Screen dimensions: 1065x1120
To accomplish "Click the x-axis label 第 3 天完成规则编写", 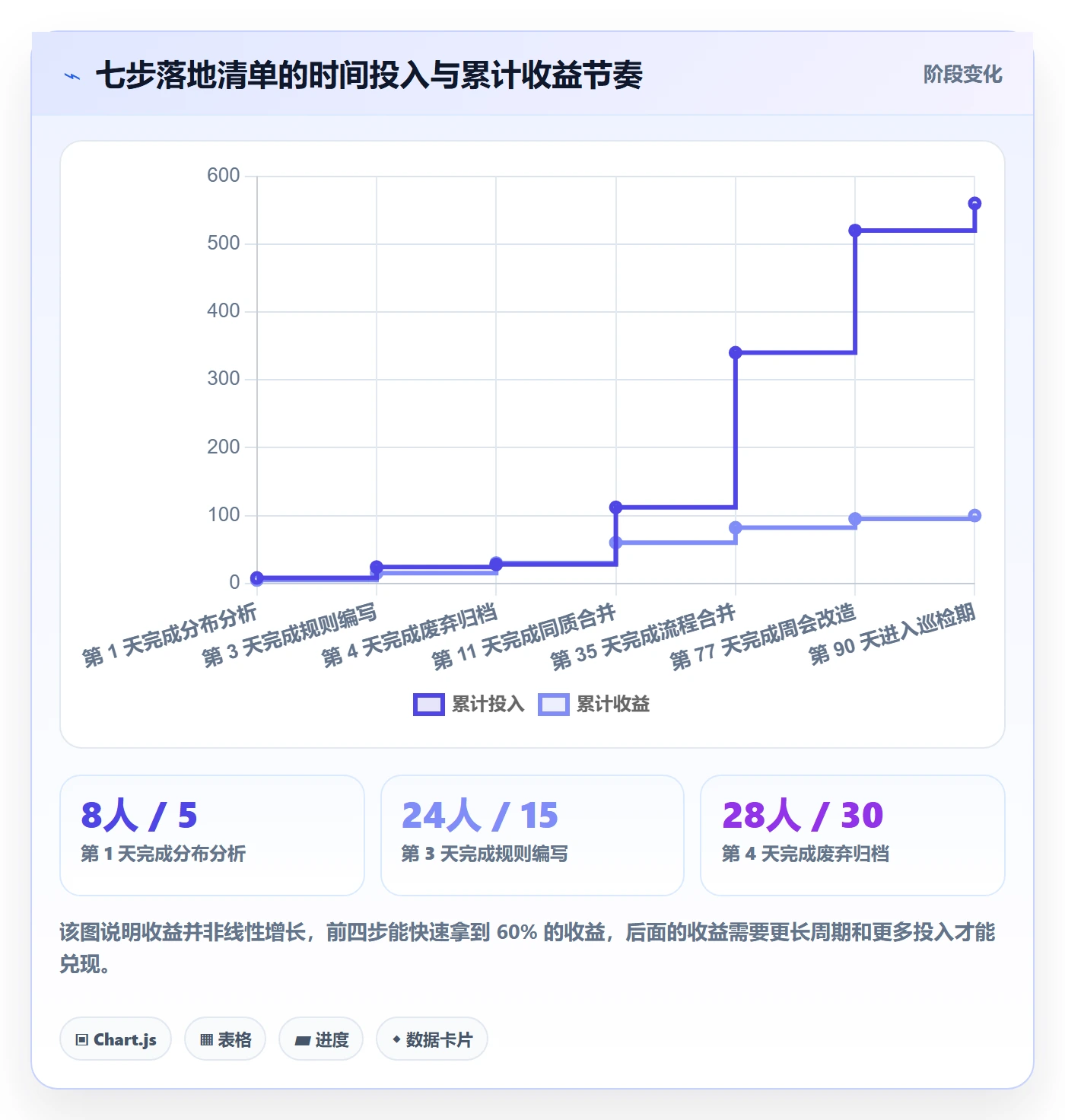I will point(290,635).
